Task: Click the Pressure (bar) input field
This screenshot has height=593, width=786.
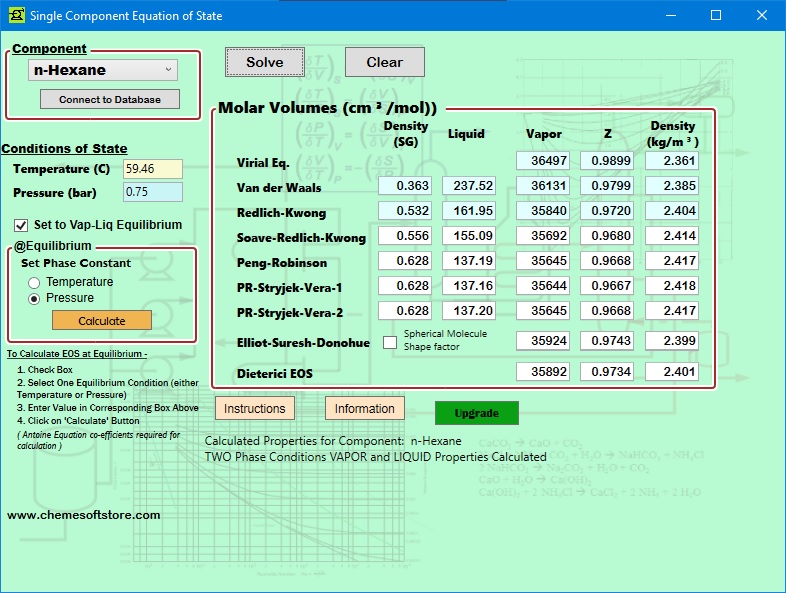Action: pyautogui.click(x=153, y=192)
